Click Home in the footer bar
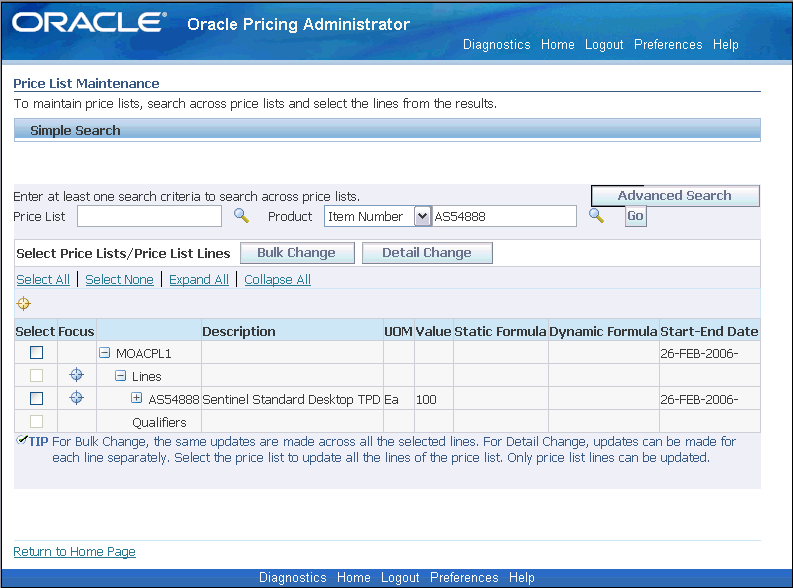The height and width of the screenshot is (588, 793). tap(354, 577)
